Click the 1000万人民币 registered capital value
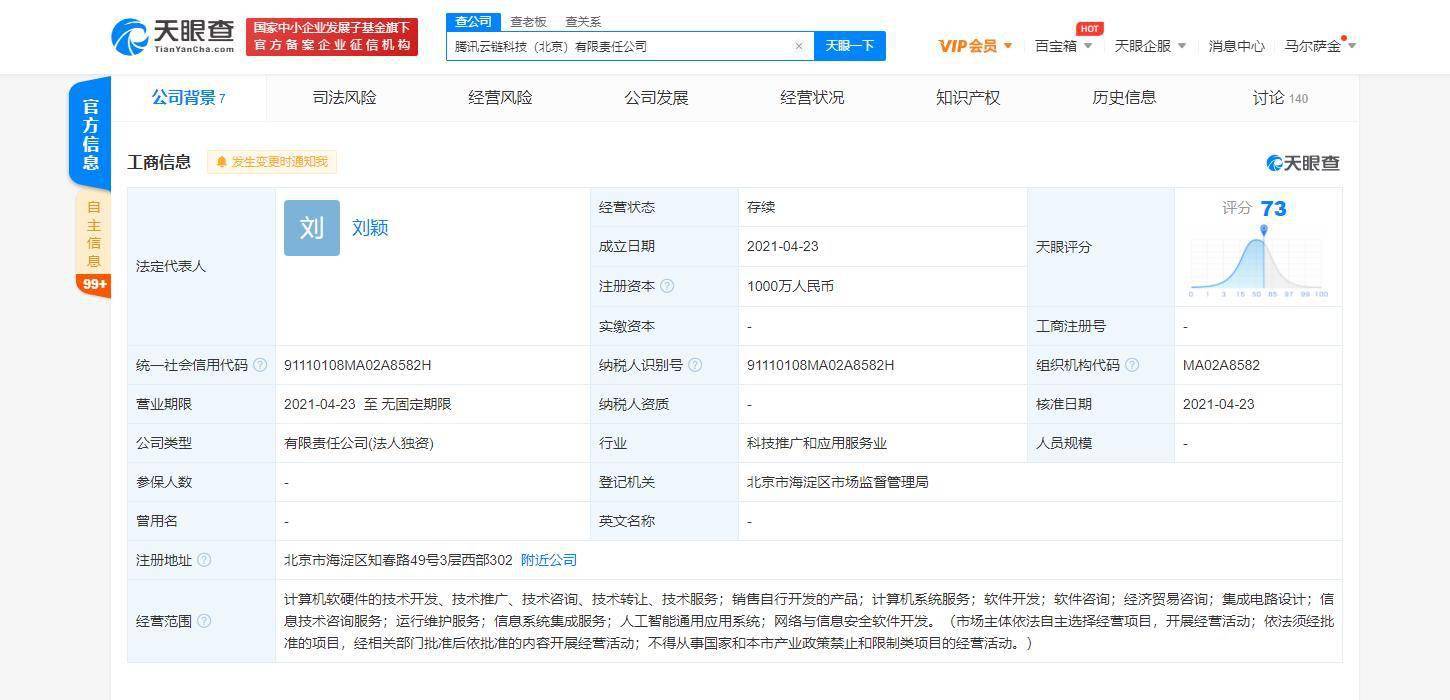Viewport: 1450px width, 700px height. coord(790,286)
